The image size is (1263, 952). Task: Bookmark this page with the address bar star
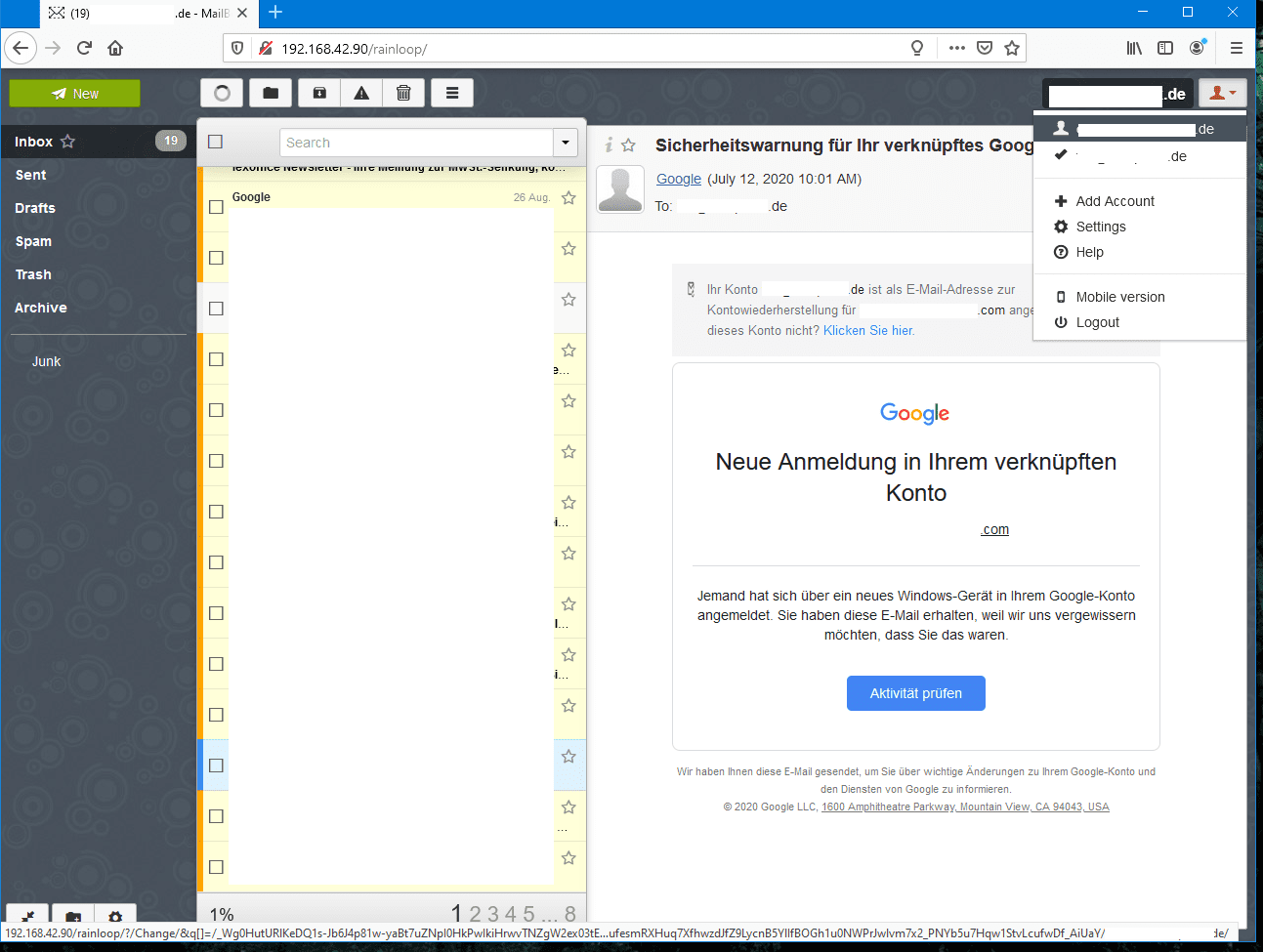(1012, 48)
